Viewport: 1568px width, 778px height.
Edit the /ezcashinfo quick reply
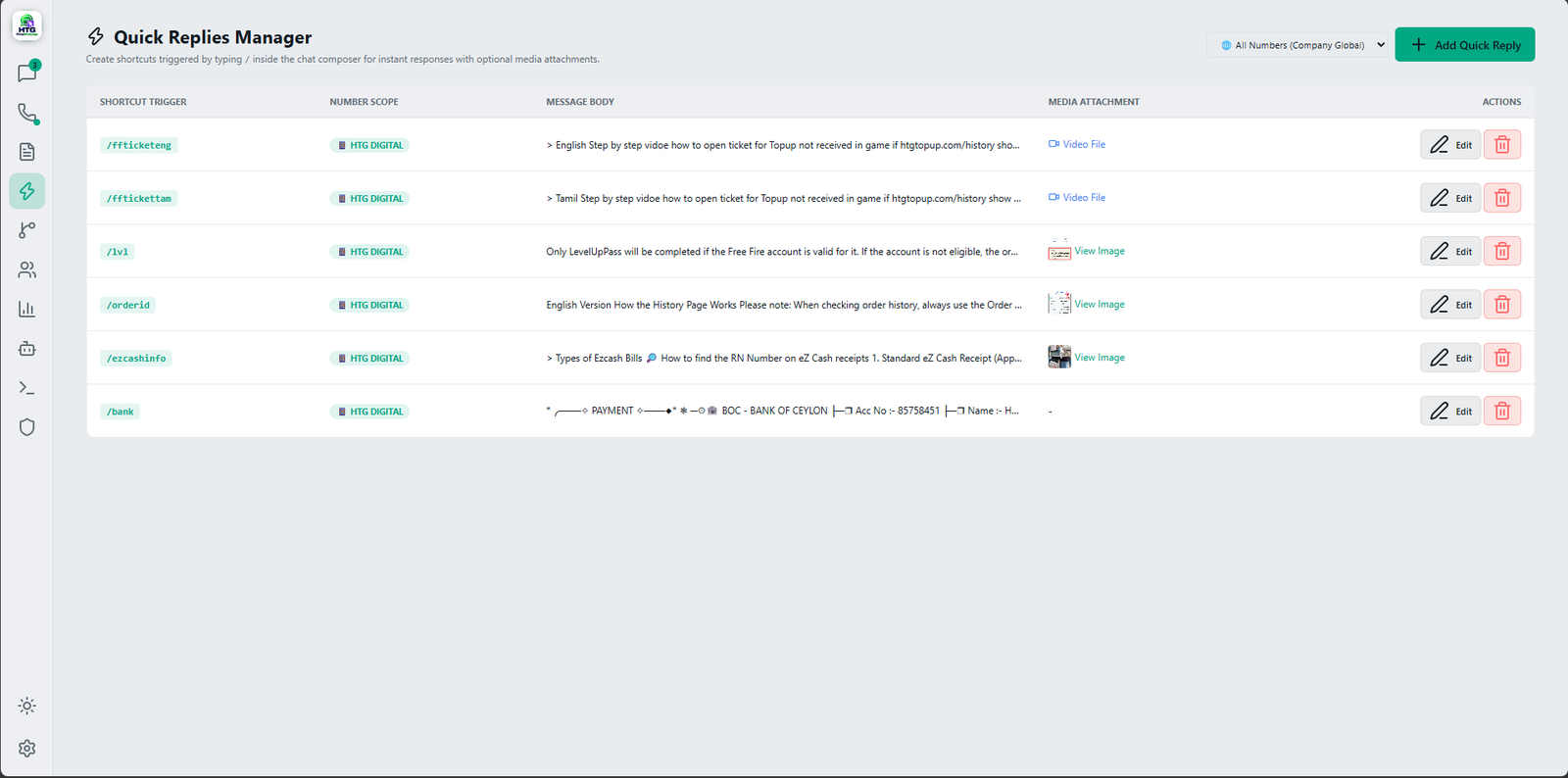pyautogui.click(x=1450, y=358)
